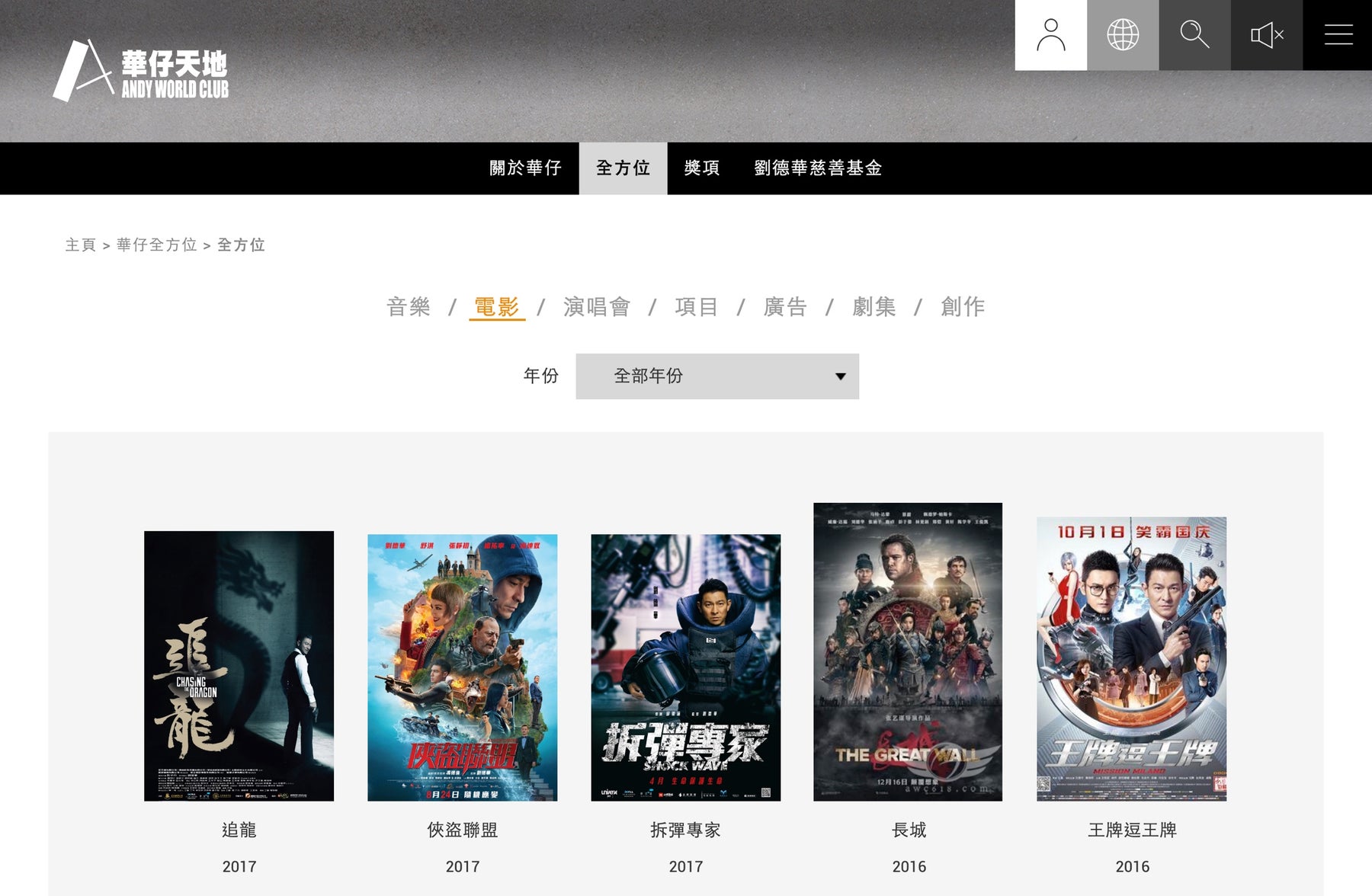Viewport: 1372px width, 896px height.
Task: Open the hamburger menu icon
Action: pyautogui.click(x=1338, y=35)
